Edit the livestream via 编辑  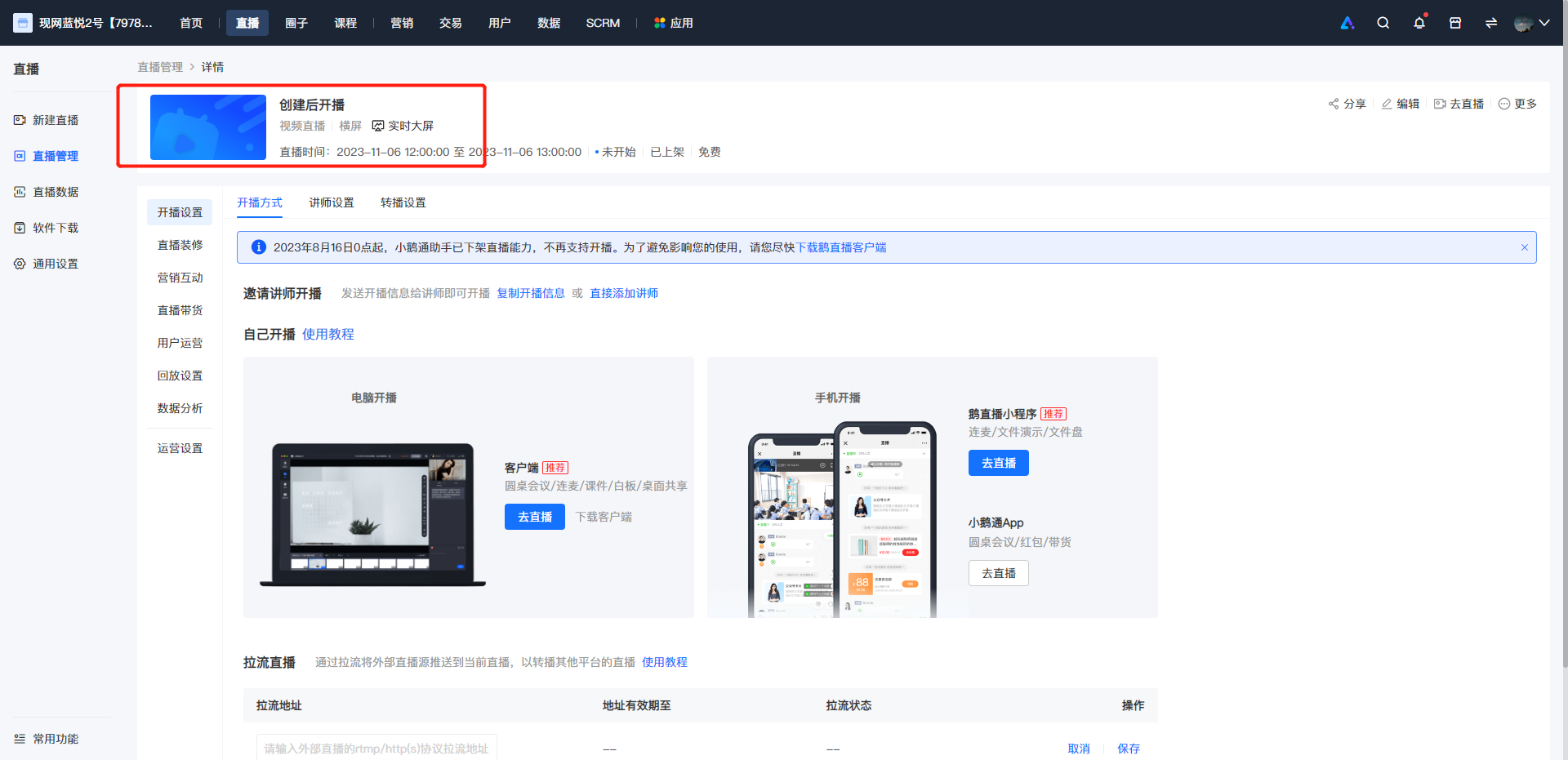(x=1401, y=104)
